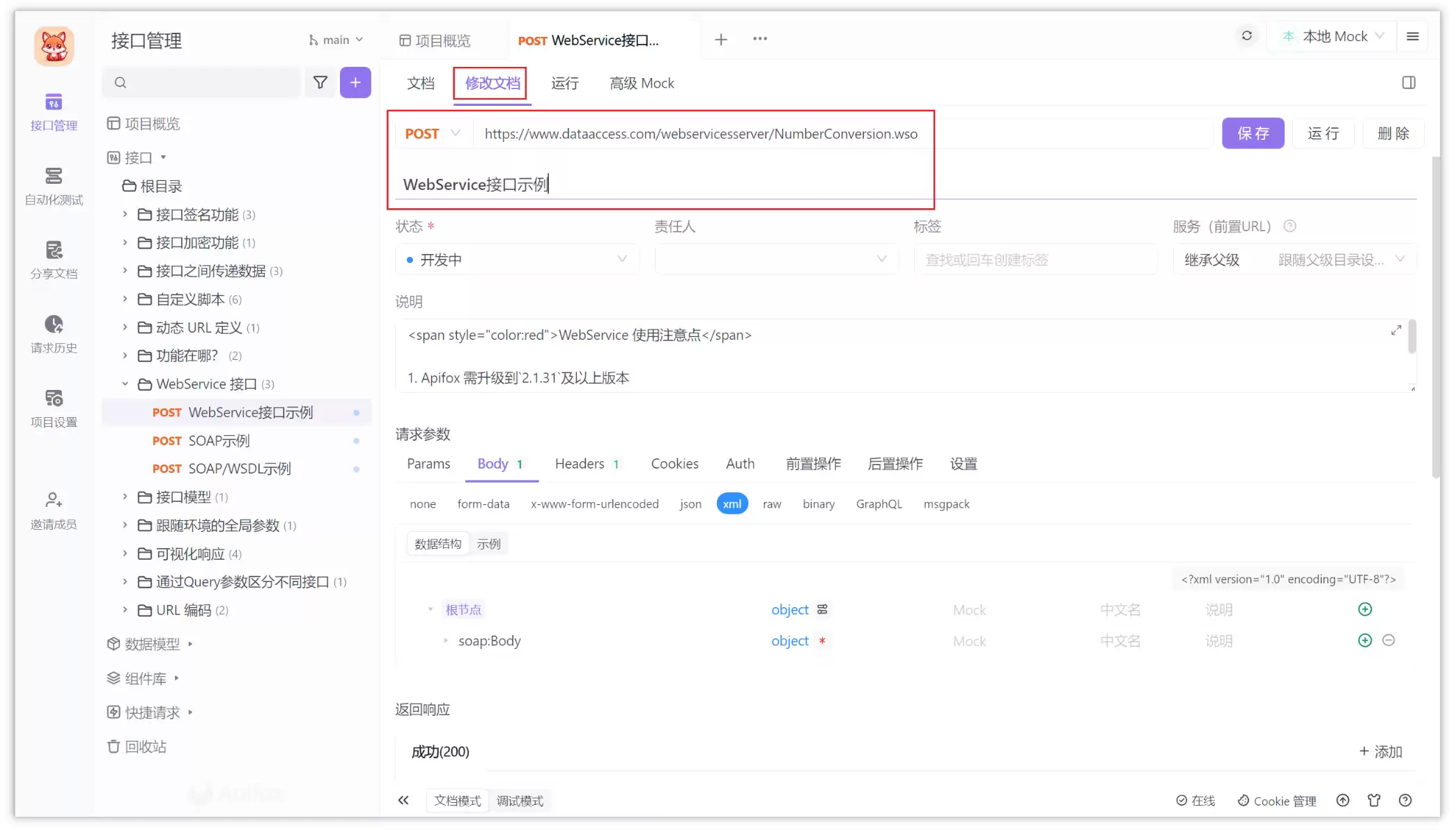Remove the soap:Body node
Screen dimensions: 1456x830
point(1388,641)
